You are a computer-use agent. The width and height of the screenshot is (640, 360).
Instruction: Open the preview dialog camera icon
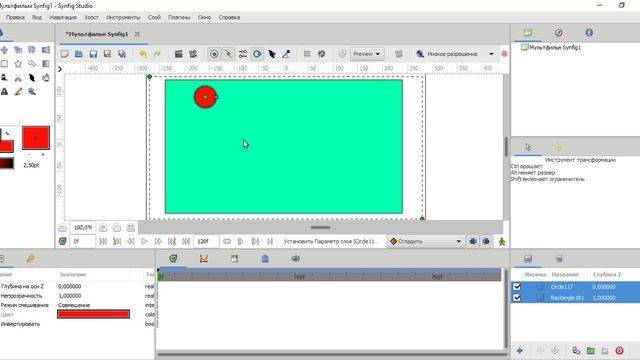(x=193, y=54)
